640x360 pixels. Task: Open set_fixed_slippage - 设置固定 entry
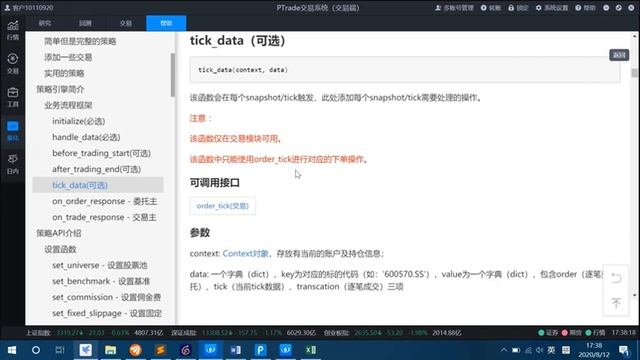point(107,313)
